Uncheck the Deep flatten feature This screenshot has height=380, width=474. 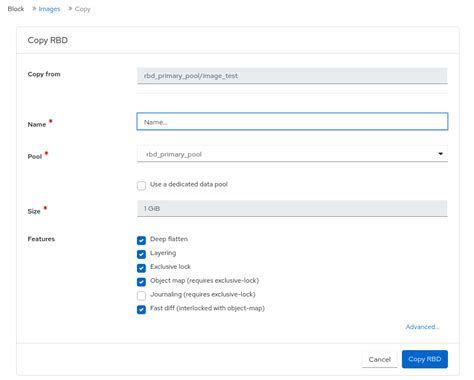tap(141, 240)
